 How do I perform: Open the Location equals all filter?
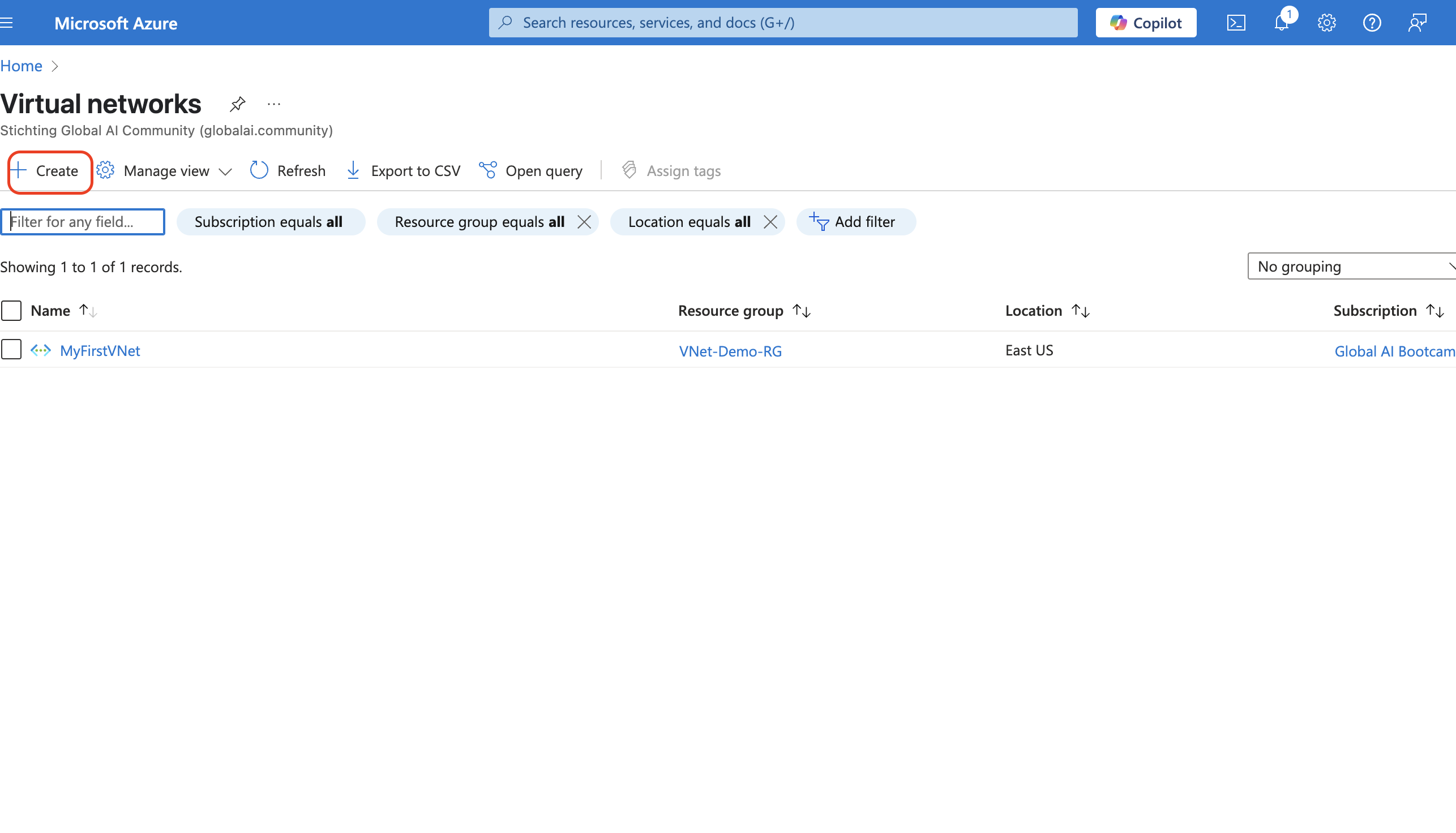[689, 222]
